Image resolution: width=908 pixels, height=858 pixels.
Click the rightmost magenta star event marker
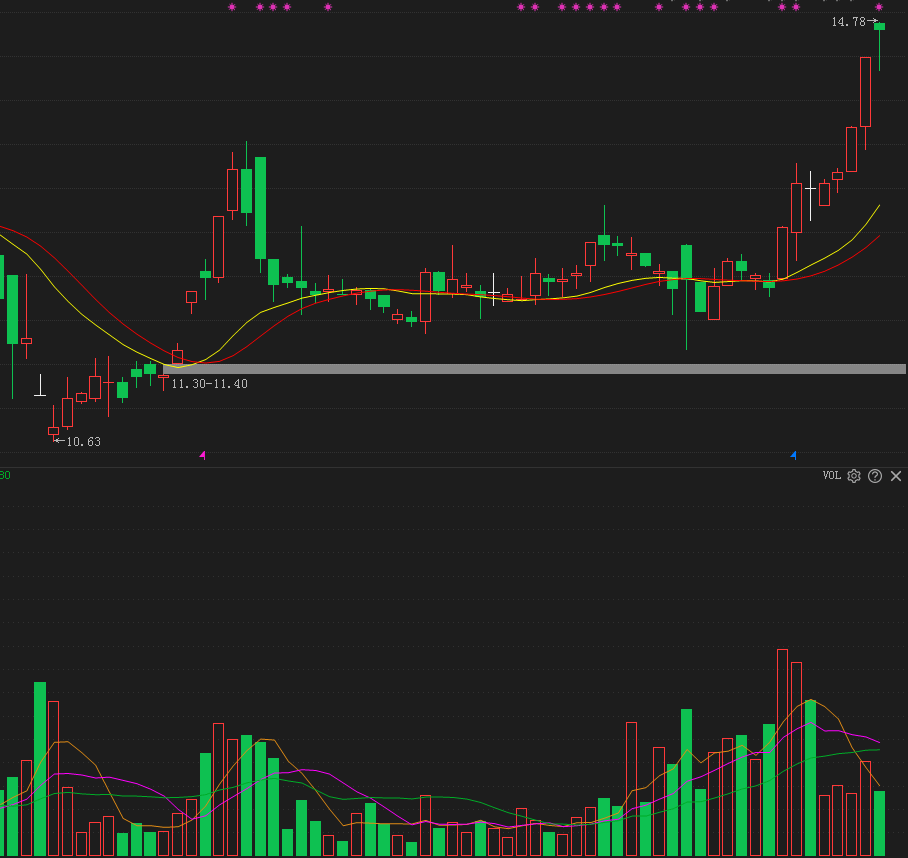click(x=879, y=7)
